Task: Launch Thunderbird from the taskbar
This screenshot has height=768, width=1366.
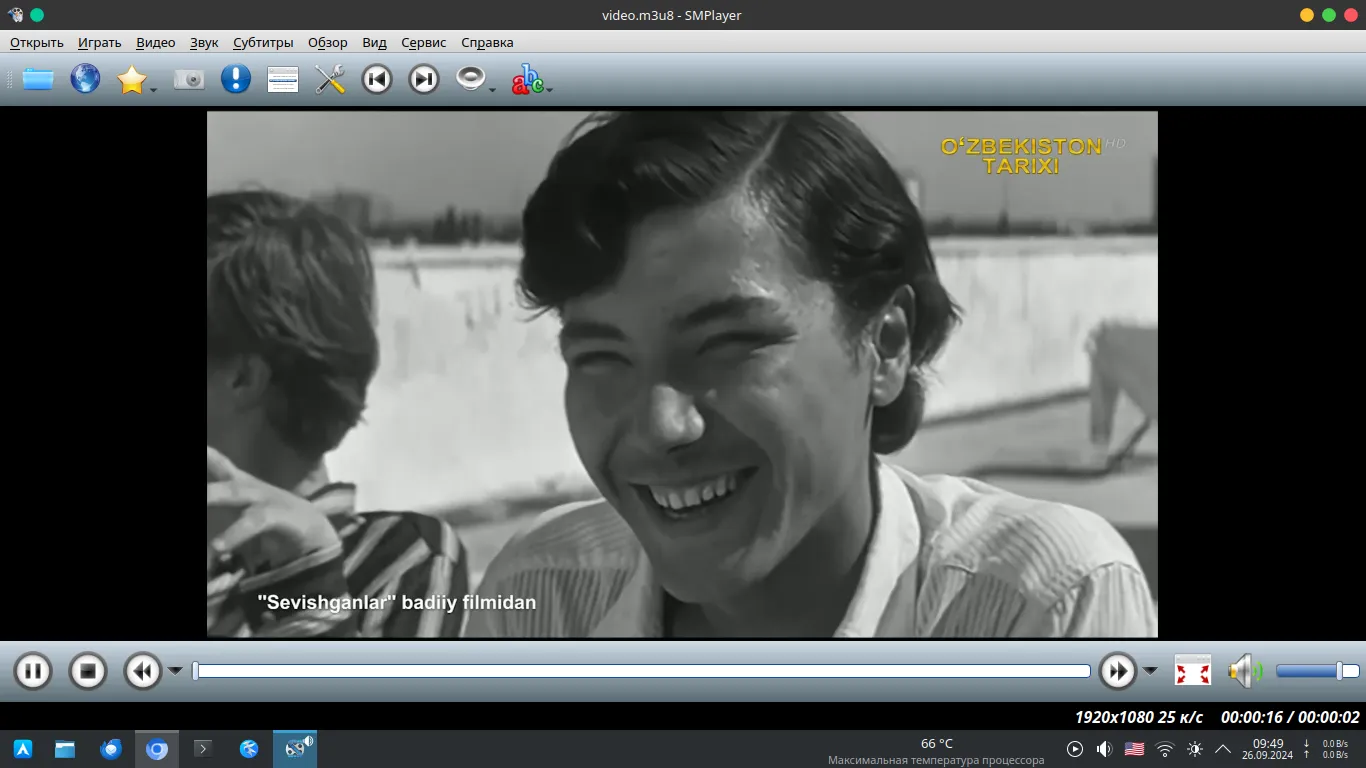Action: point(111,749)
